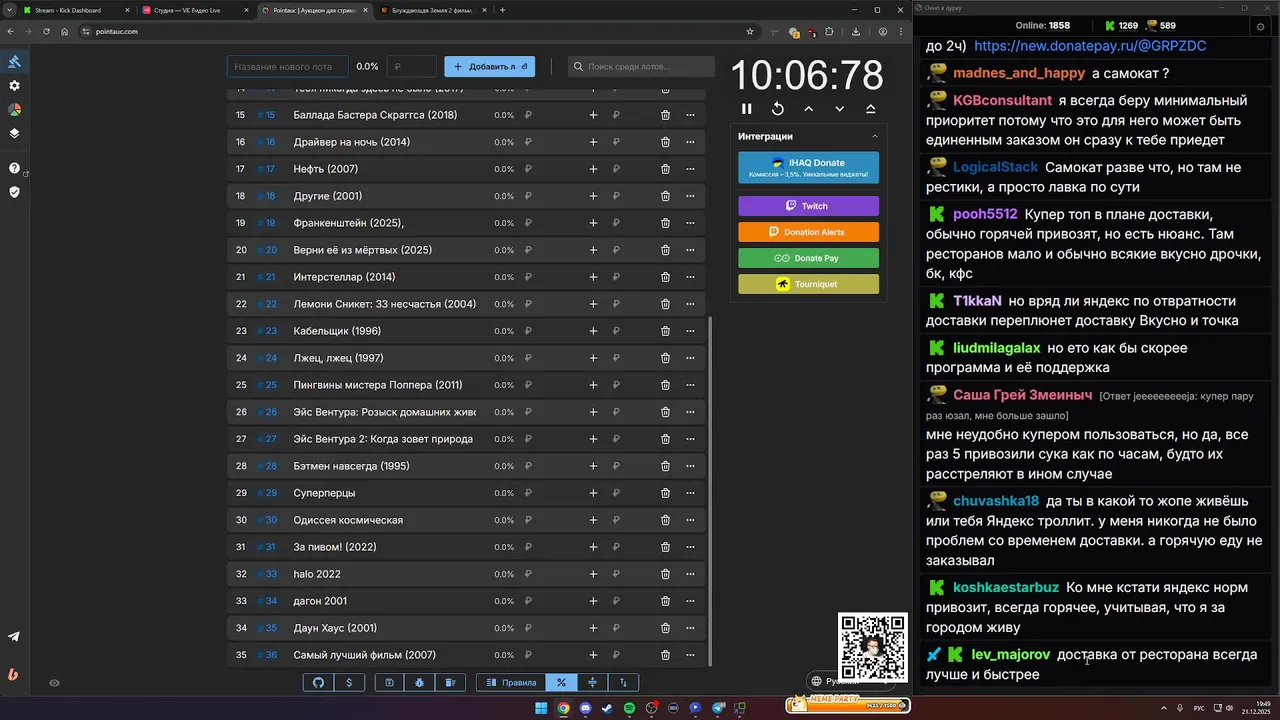This screenshot has width=1280, height=720.
Task: Open the Telegram paper-plane icon in sidebar
Action: click(x=14, y=637)
